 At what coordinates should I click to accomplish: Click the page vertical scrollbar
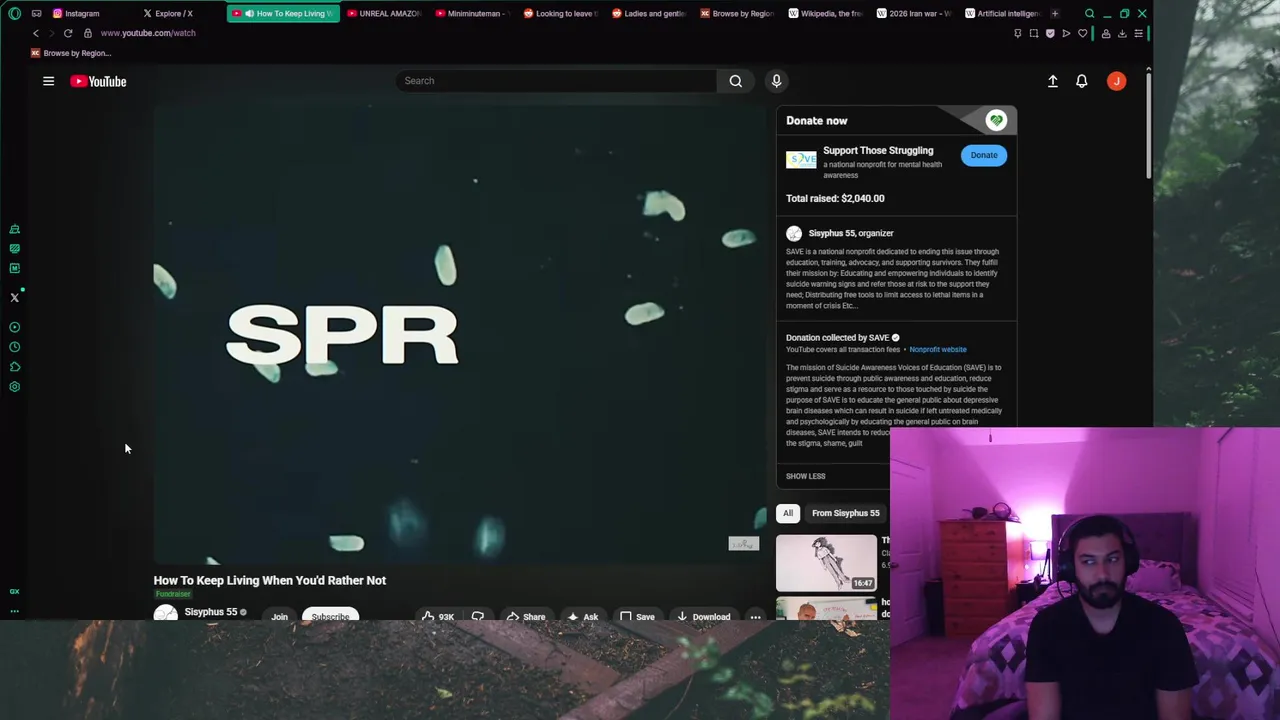1148,125
